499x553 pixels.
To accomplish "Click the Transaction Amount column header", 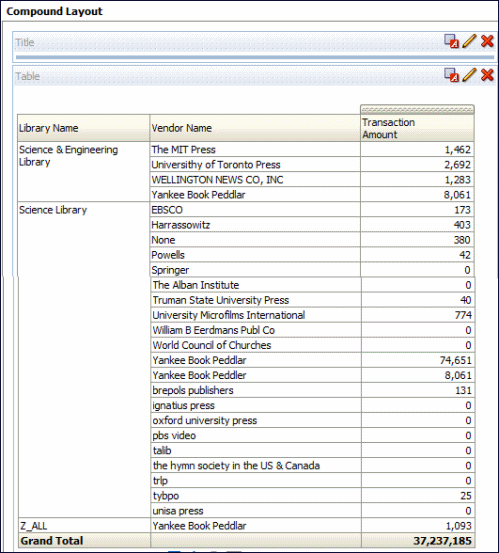I will click(x=417, y=128).
